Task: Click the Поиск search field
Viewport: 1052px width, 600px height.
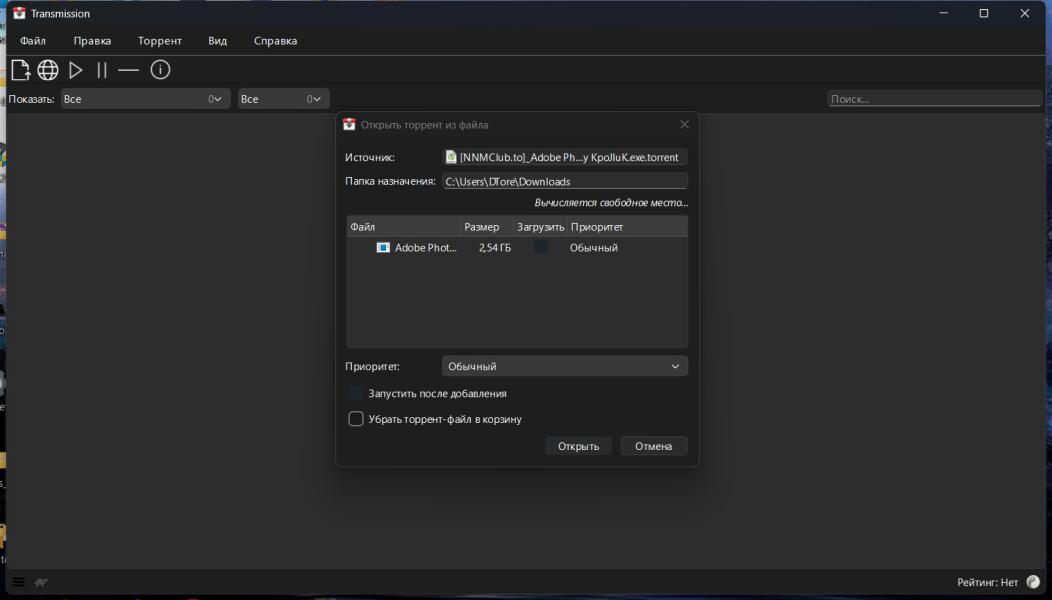Action: click(x=934, y=99)
